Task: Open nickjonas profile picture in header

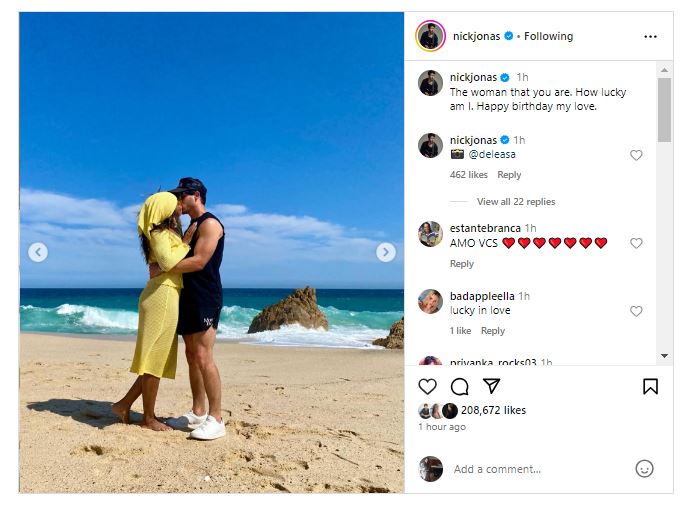Action: (430, 36)
